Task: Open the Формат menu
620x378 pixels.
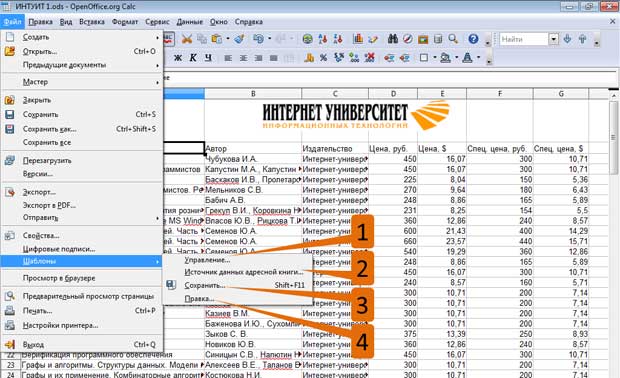Action: coord(125,22)
